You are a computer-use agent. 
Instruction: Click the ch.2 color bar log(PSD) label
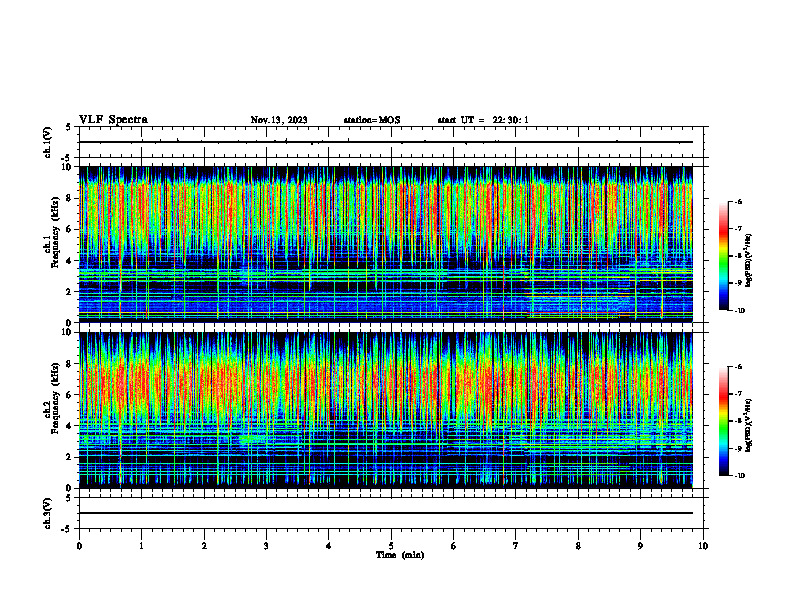coord(749,425)
